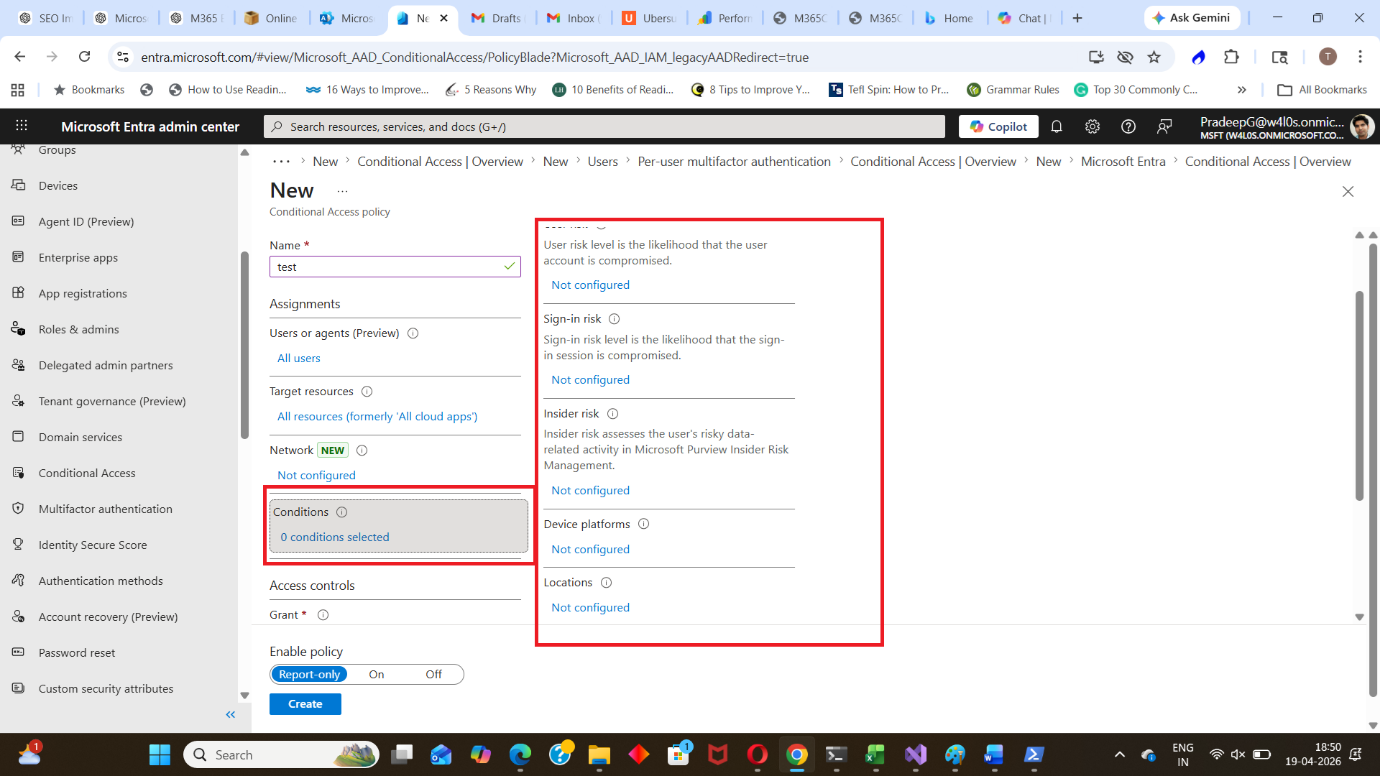
Task: Open Copilot in Entra header
Action: point(998,126)
